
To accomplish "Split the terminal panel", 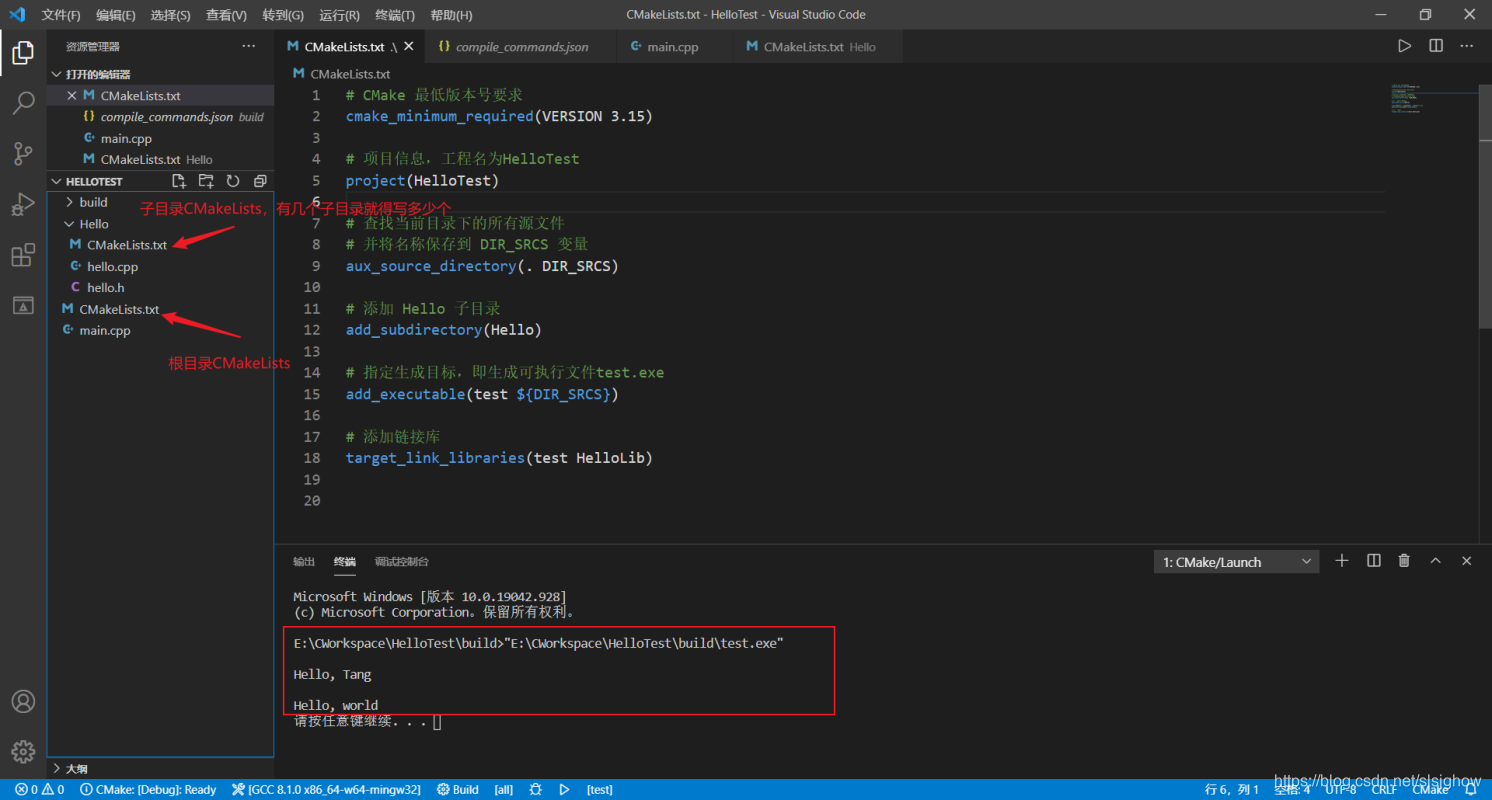I will 1374,561.
